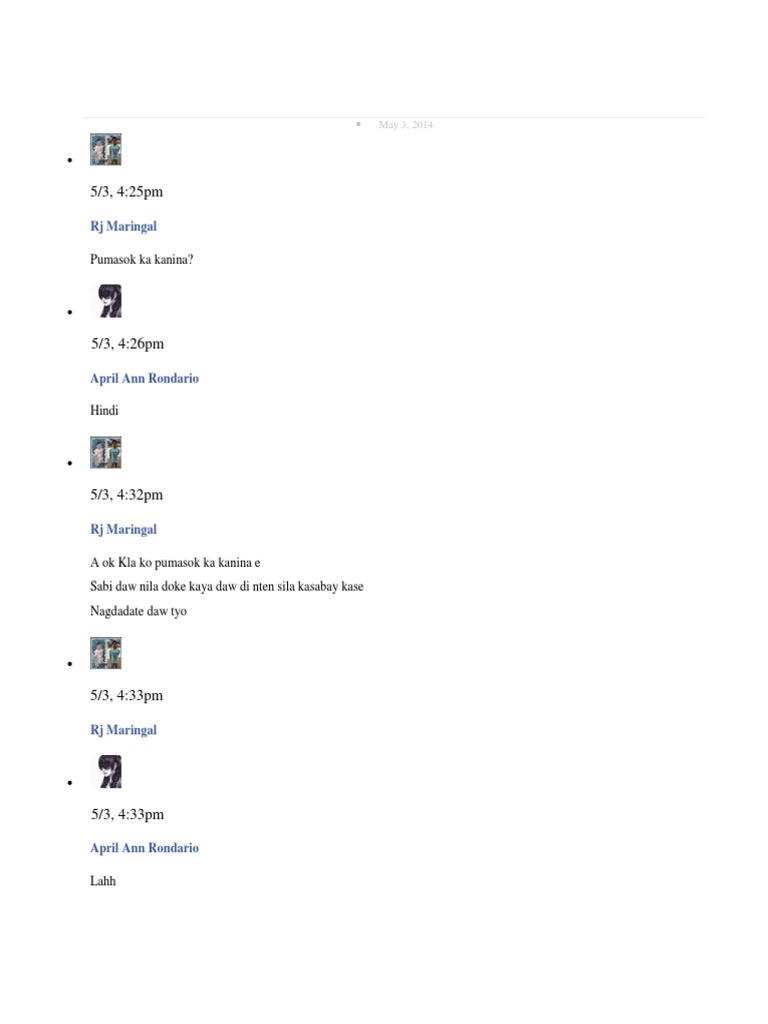
Task: Click the 'Nagdadate daw tyo' message line
Action: click(138, 611)
